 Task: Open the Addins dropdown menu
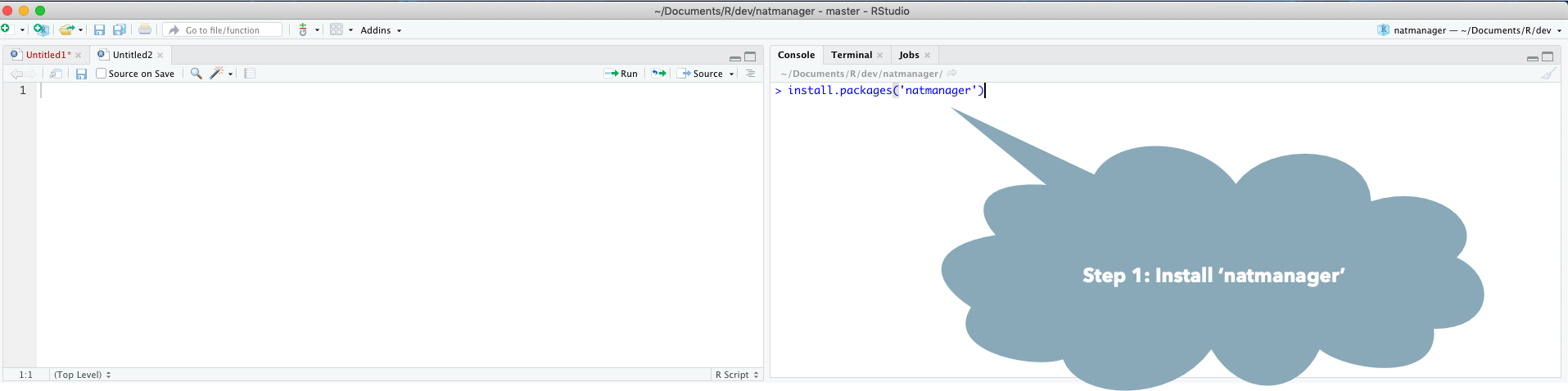[x=381, y=30]
